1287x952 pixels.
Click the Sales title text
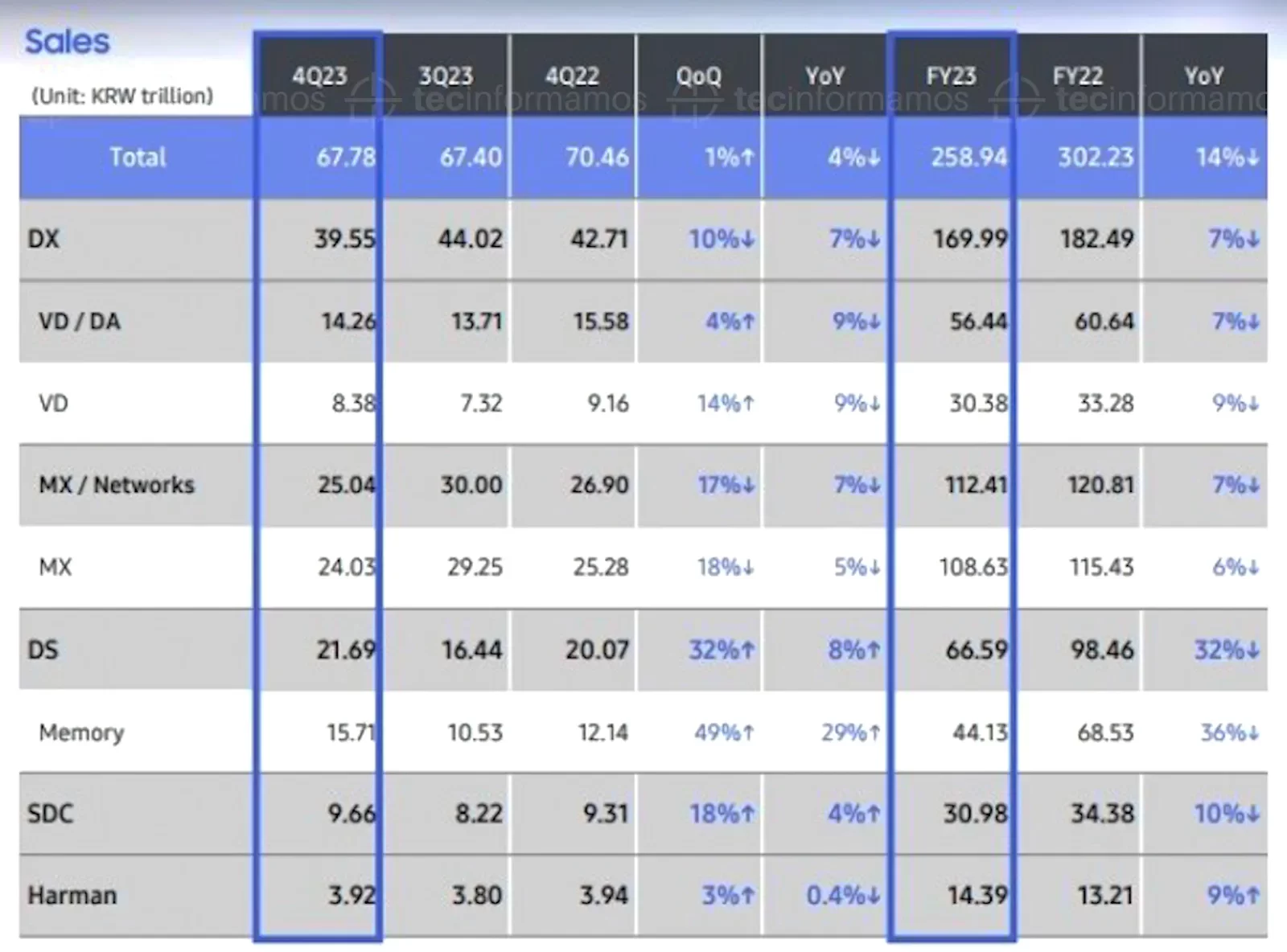pos(67,42)
